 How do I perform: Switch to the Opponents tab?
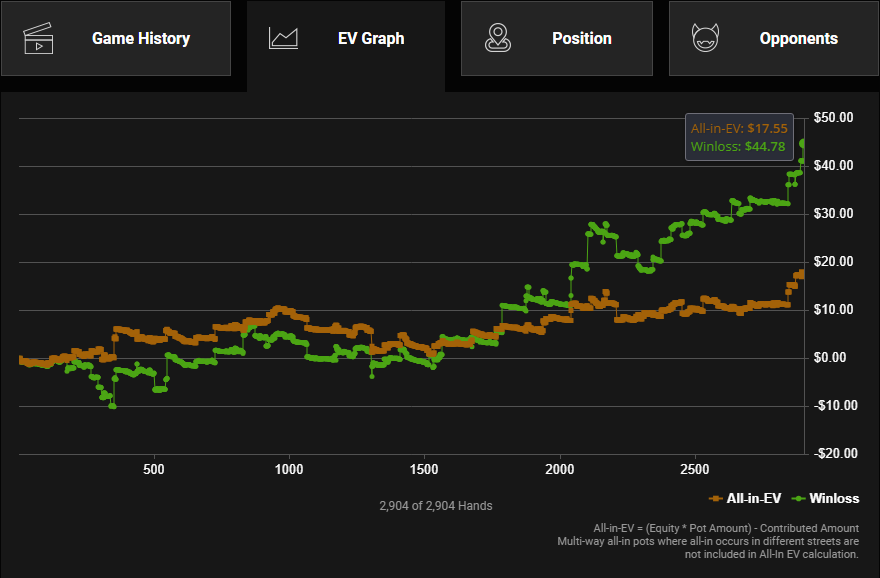(773, 38)
